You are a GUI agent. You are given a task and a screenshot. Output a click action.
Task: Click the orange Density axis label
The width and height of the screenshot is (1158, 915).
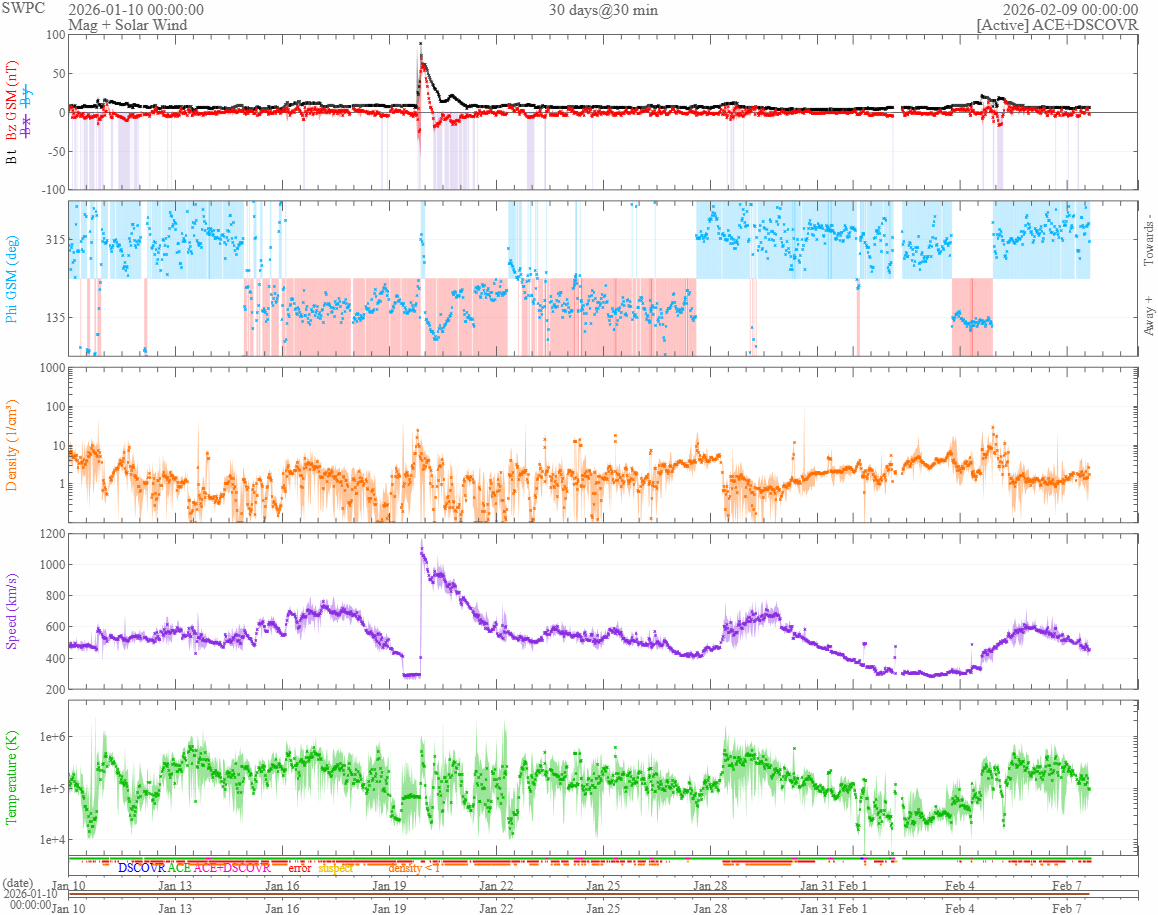pos(13,445)
